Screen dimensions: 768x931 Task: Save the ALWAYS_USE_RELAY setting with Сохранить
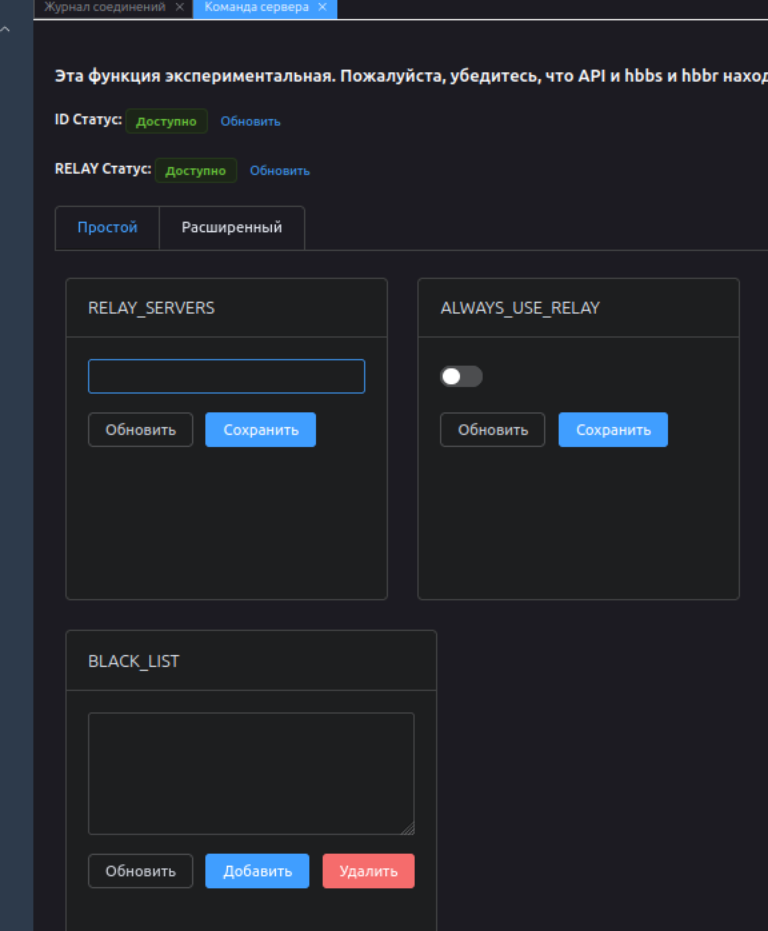point(613,430)
